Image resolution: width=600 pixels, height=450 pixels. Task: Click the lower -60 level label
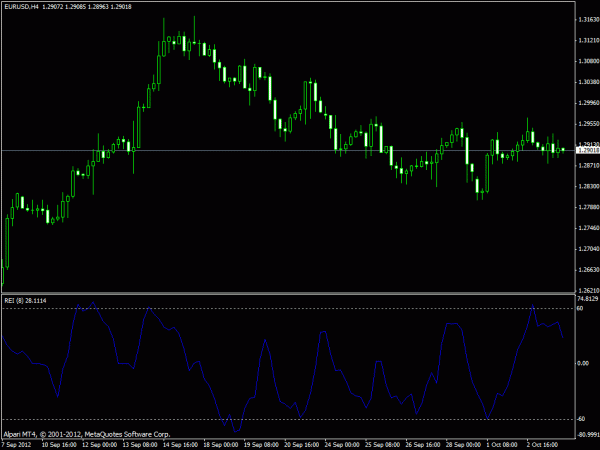[581, 419]
